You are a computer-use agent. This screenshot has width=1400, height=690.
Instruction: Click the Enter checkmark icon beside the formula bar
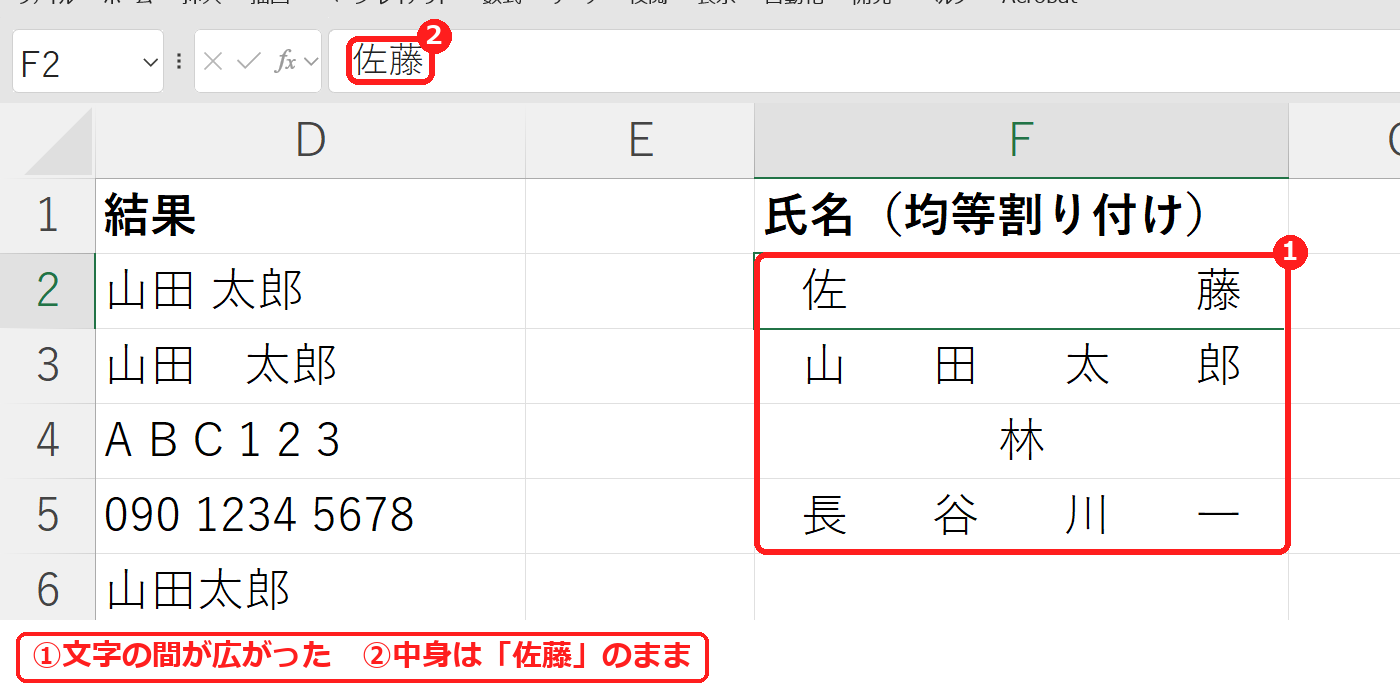(x=248, y=62)
